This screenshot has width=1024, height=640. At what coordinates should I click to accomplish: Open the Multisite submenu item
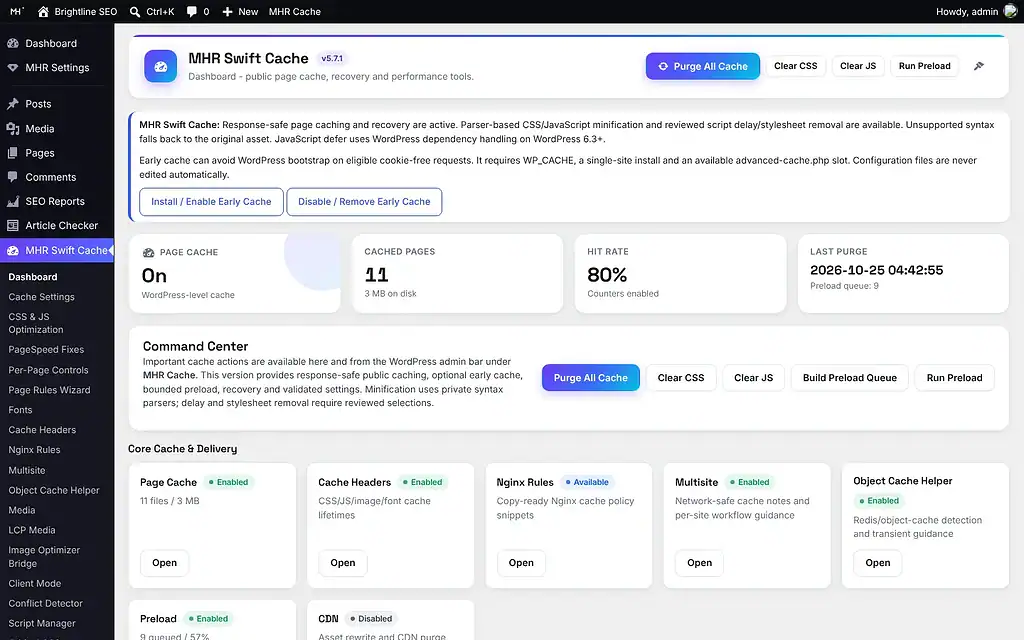coord(27,470)
